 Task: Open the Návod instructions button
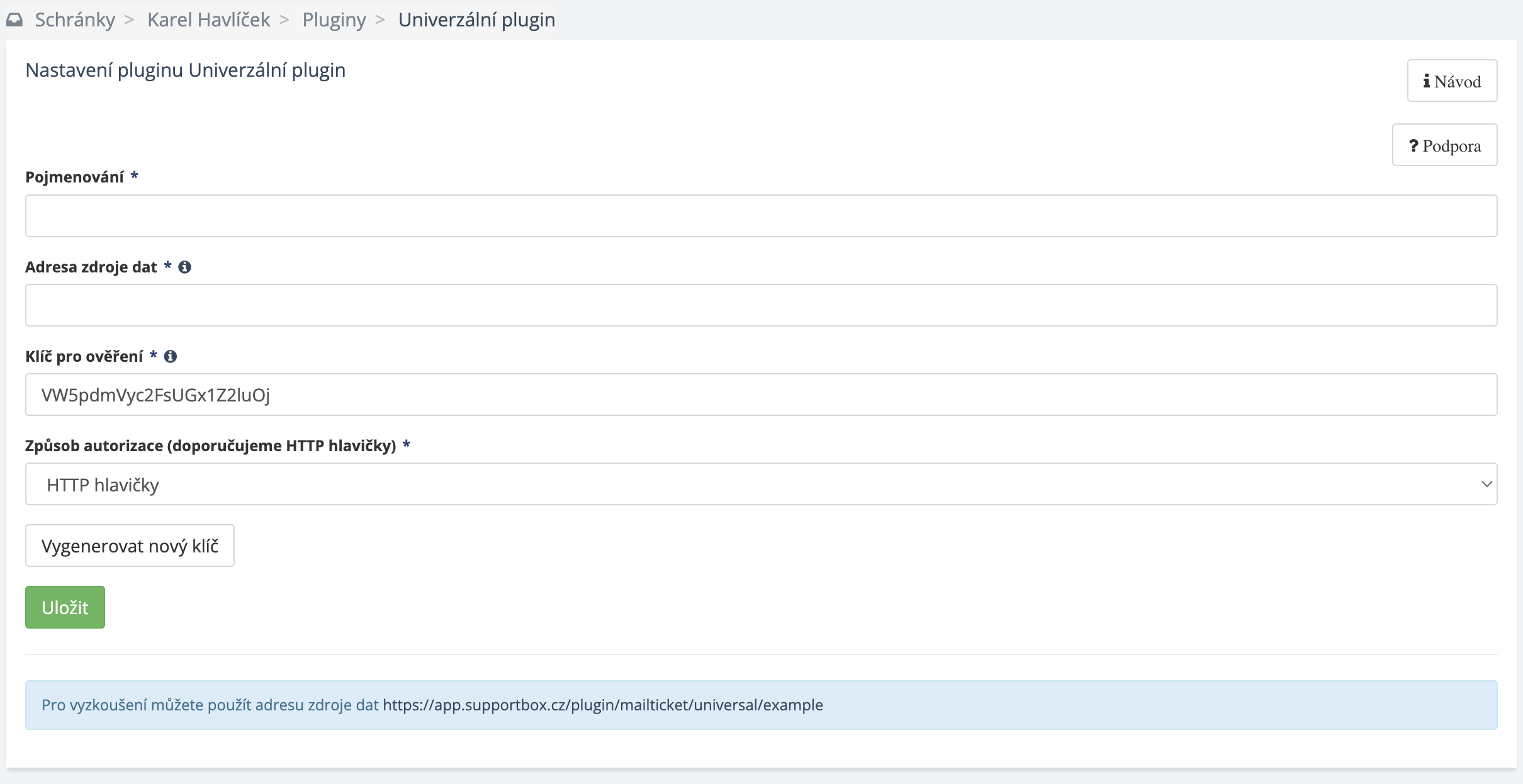1451,81
